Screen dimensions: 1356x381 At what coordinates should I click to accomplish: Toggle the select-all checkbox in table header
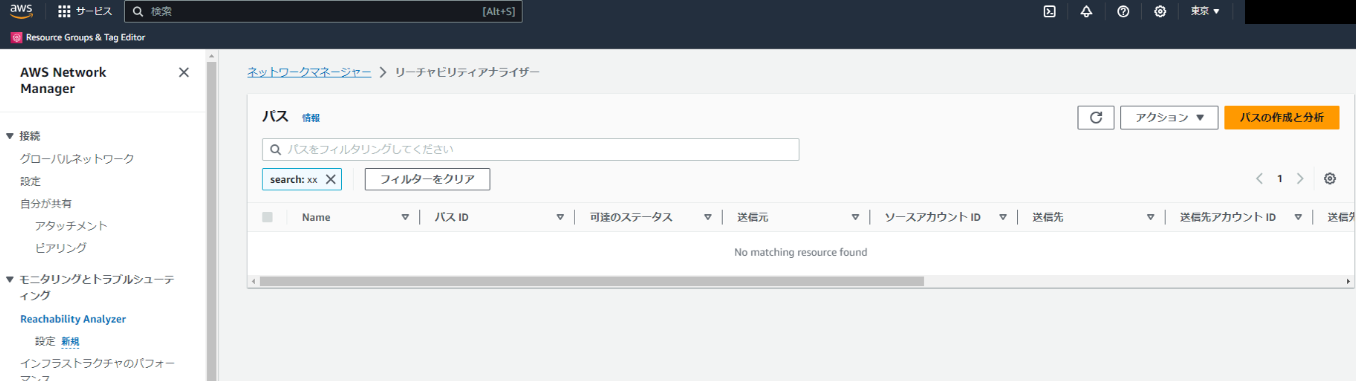267,217
